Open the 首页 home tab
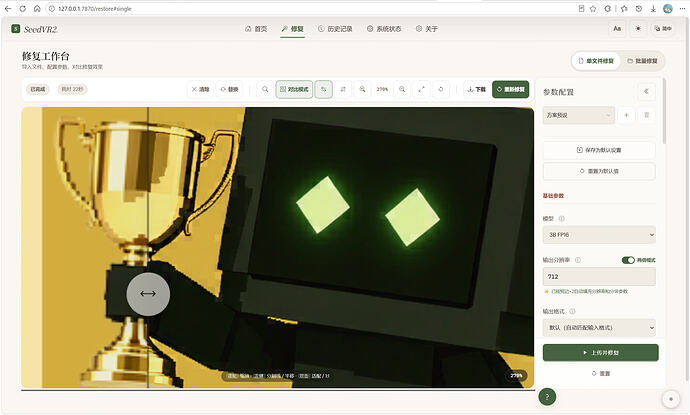This screenshot has width=690, height=415. click(x=256, y=29)
